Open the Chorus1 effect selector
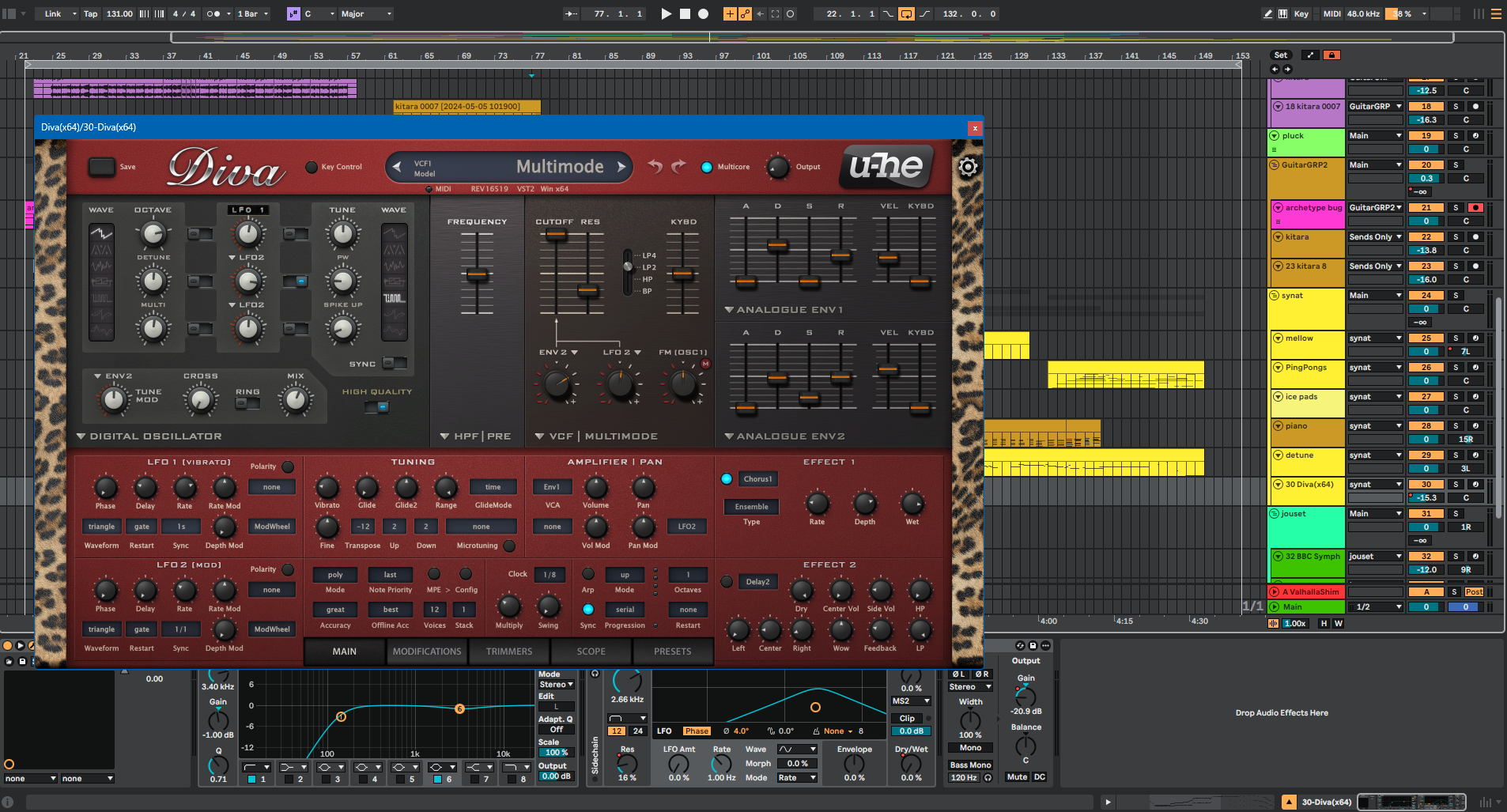The image size is (1507, 812). tap(757, 479)
